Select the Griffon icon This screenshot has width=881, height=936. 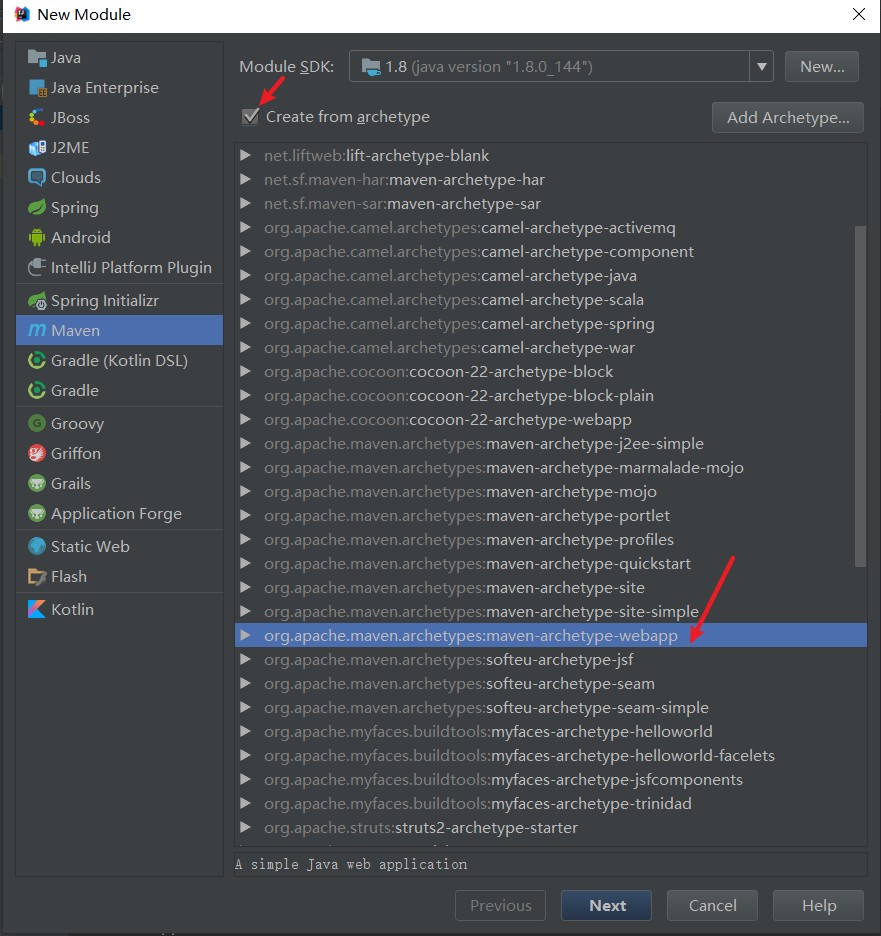[x=37, y=454]
